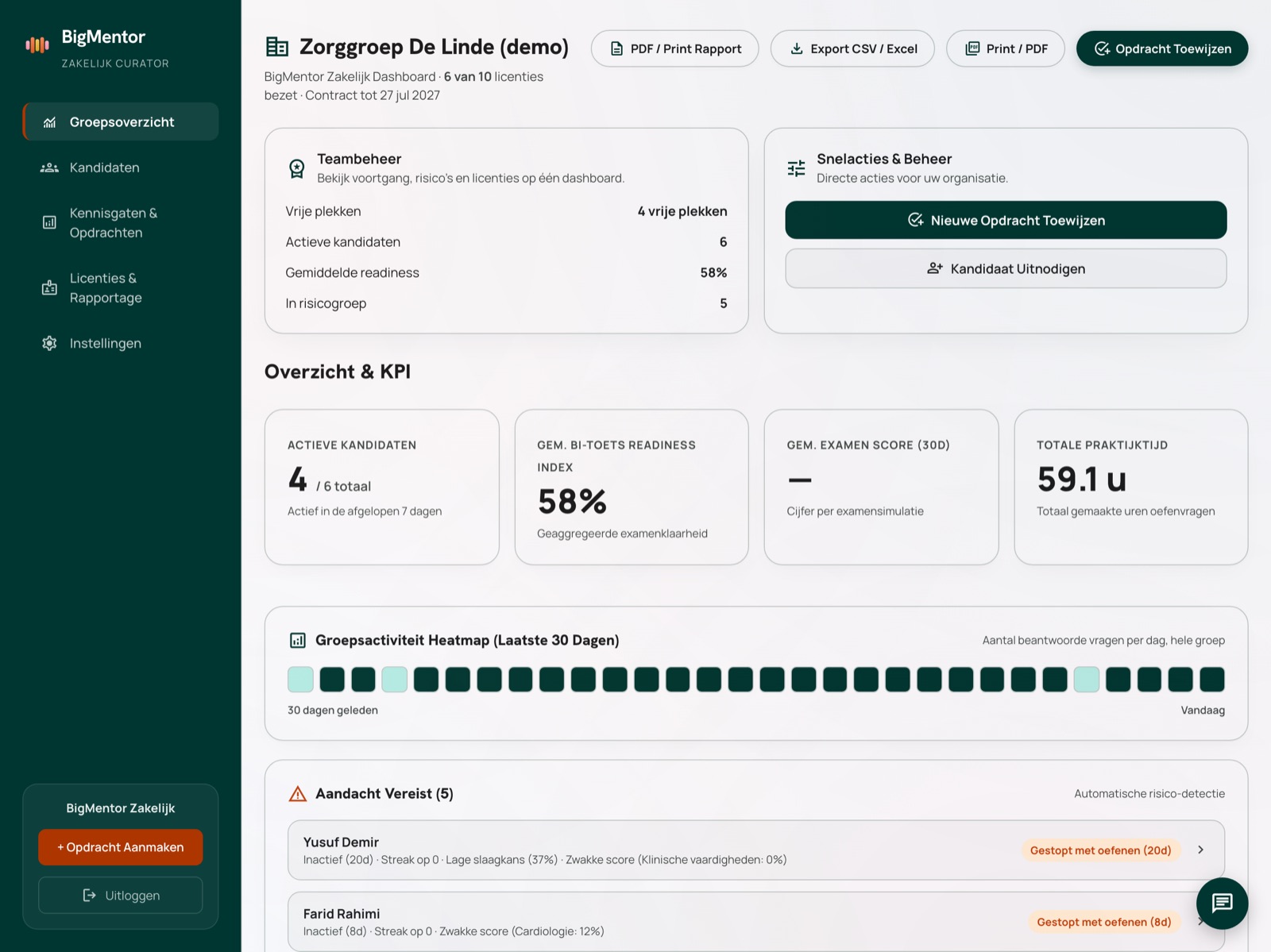1271x952 pixels.
Task: Click the Snelacties sliders icon
Action: coord(796,168)
